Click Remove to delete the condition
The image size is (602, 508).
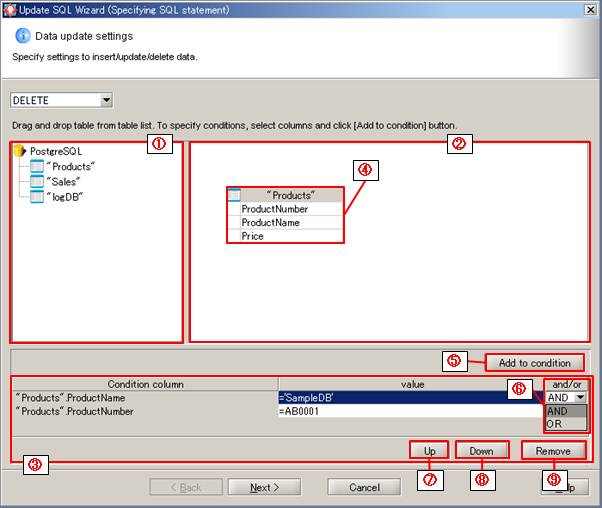click(x=553, y=451)
